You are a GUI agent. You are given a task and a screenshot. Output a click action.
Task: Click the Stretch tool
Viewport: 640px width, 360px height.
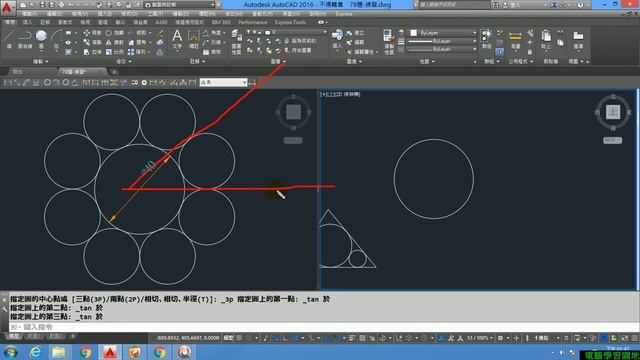92,52
